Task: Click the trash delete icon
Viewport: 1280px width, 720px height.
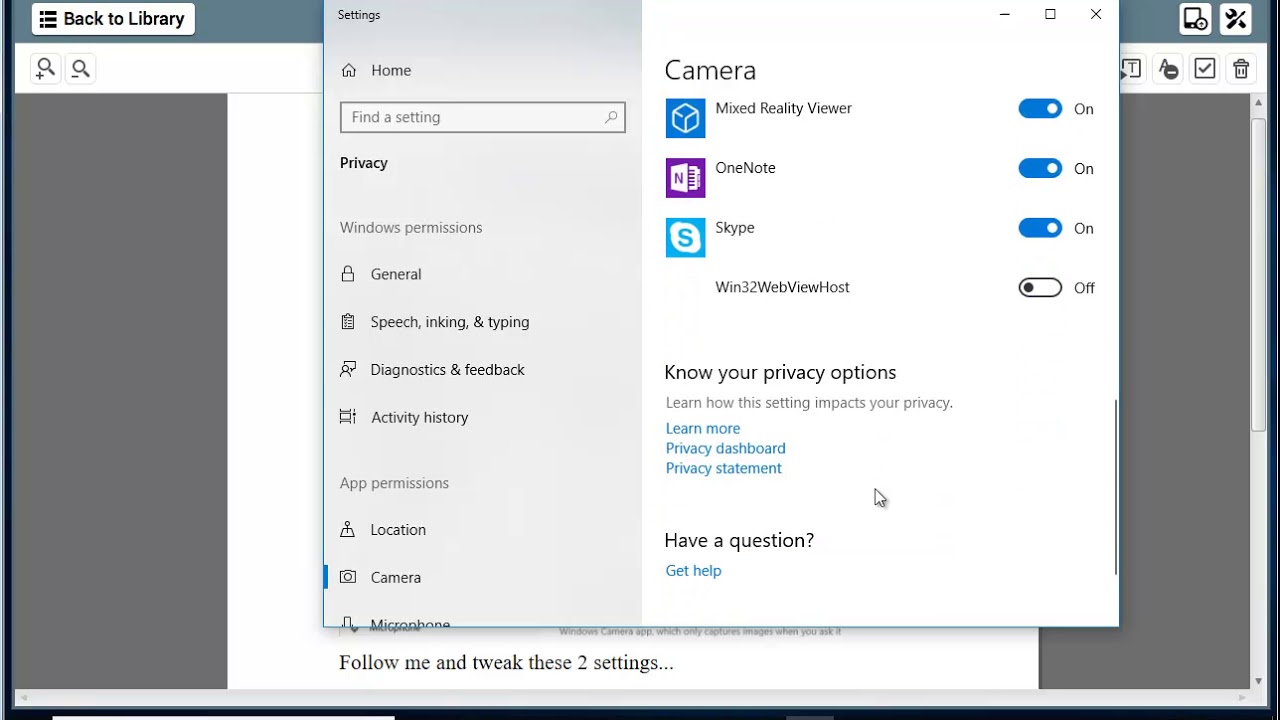Action: click(1241, 68)
